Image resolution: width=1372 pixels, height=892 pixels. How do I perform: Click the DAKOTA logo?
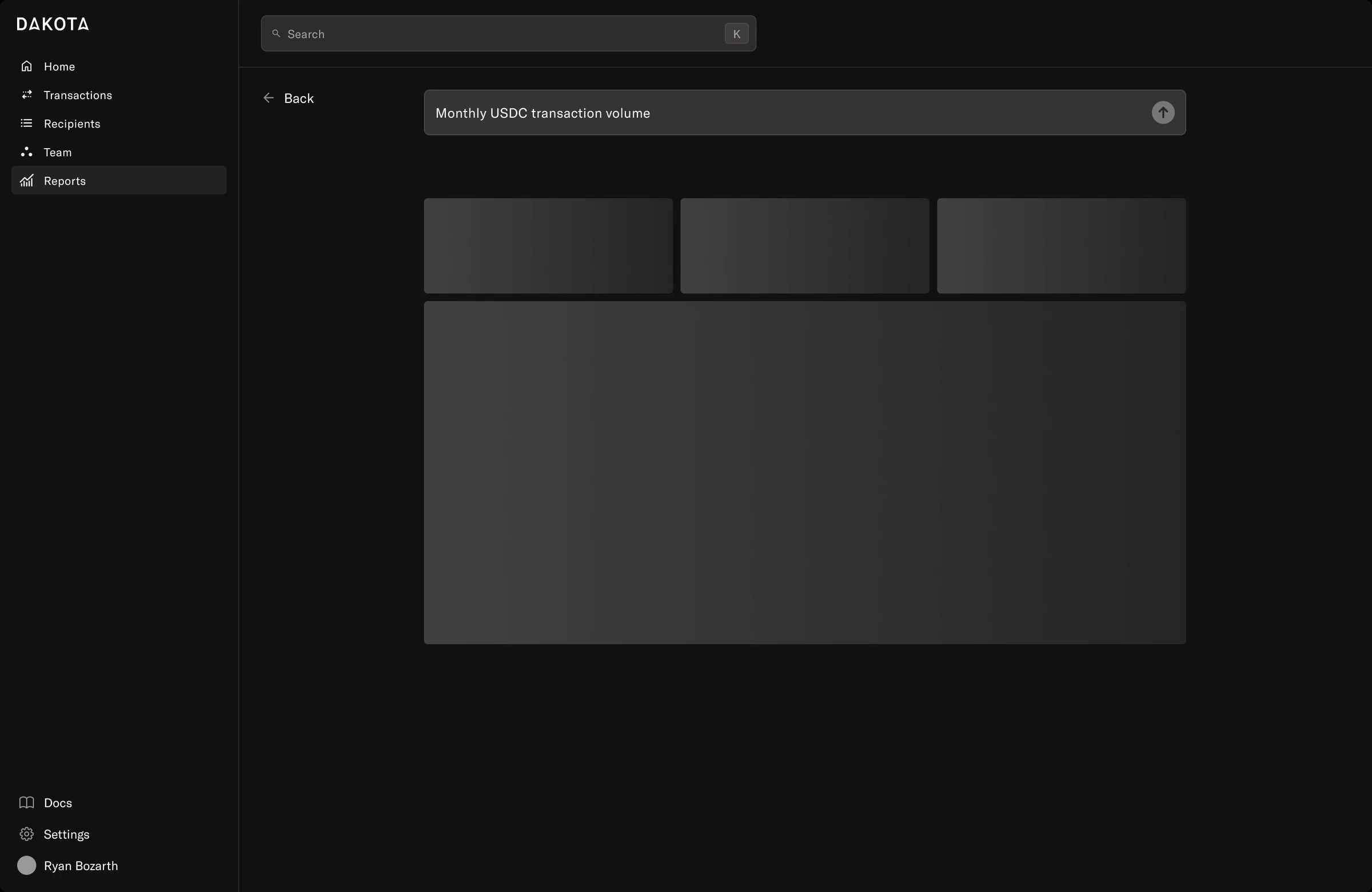point(53,24)
